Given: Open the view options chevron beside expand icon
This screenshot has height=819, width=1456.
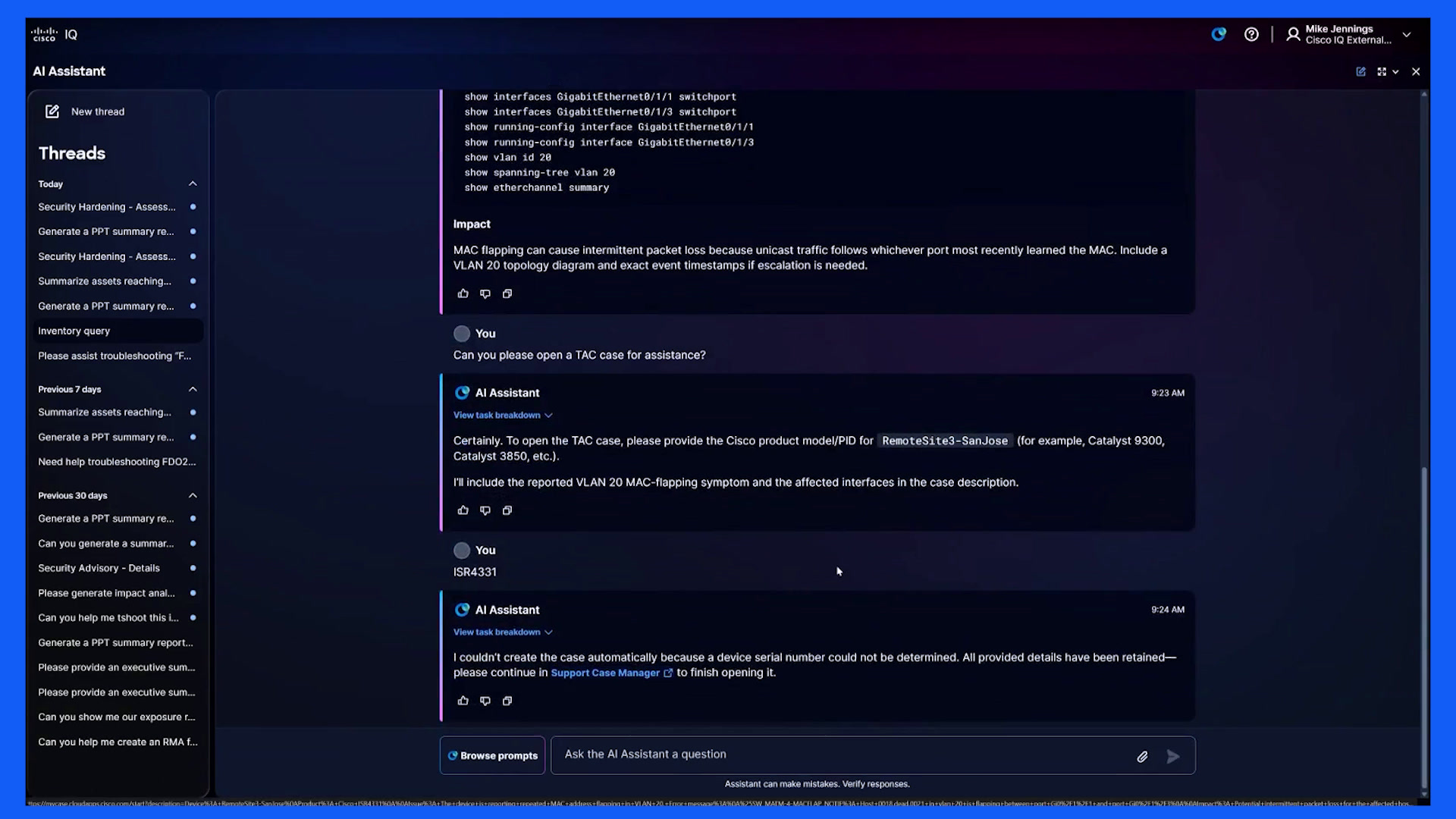Looking at the screenshot, I should [x=1395, y=71].
